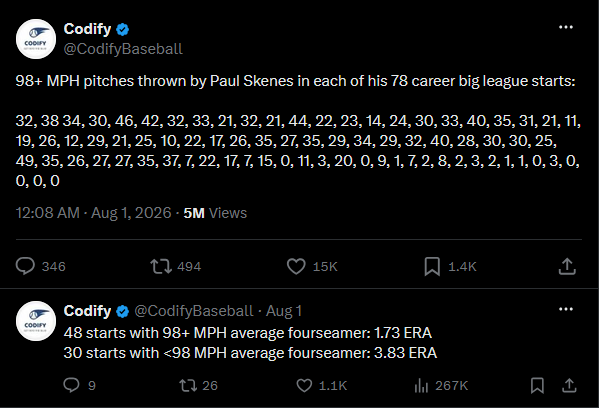
Task: Share the main tweet via upload icon
Action: tap(567, 266)
